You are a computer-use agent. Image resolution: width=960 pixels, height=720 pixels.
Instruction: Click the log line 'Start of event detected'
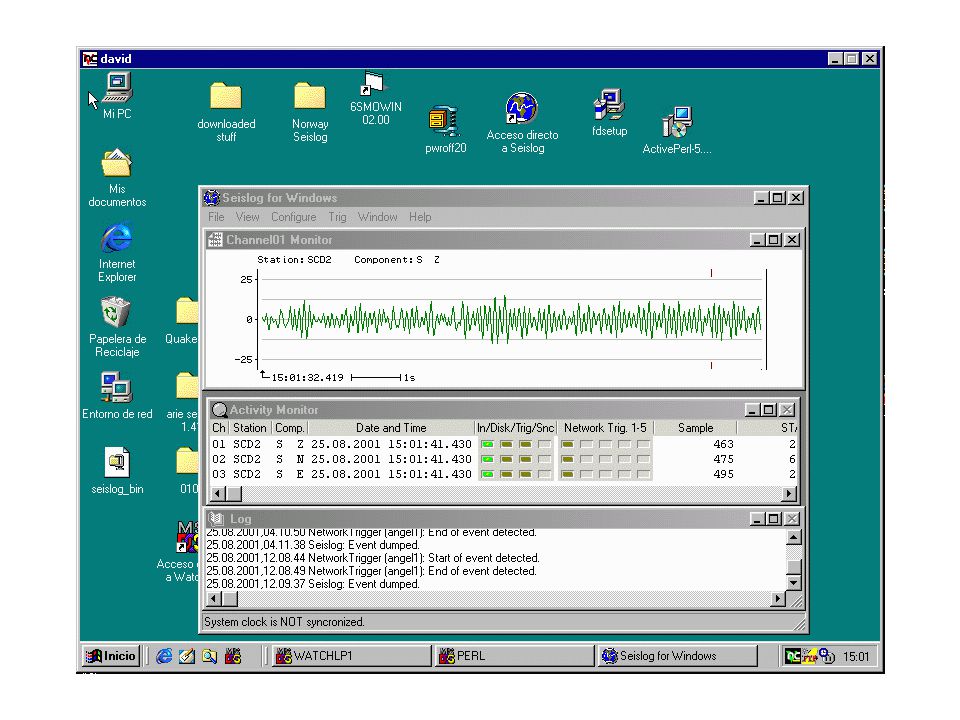coord(373,558)
